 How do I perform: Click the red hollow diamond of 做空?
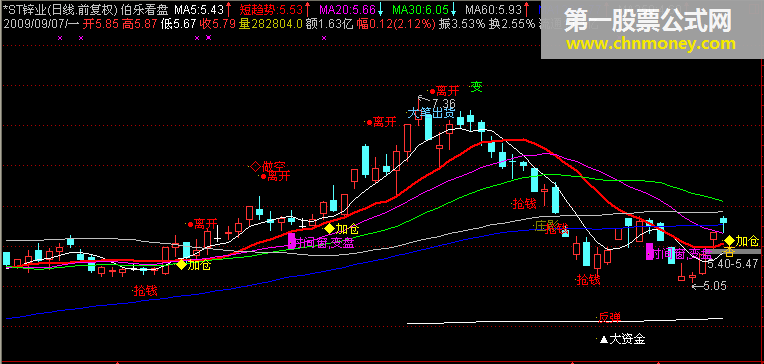click(x=255, y=167)
